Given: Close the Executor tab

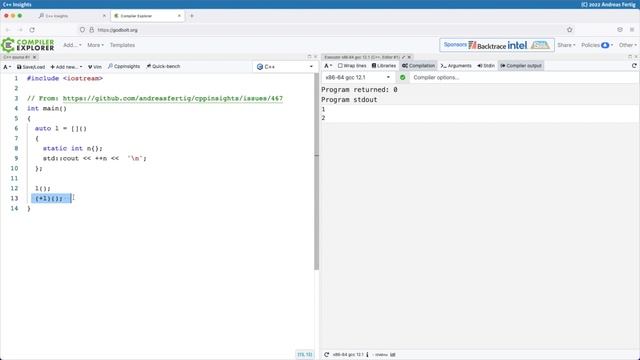Looking at the screenshot, I should point(409,57).
